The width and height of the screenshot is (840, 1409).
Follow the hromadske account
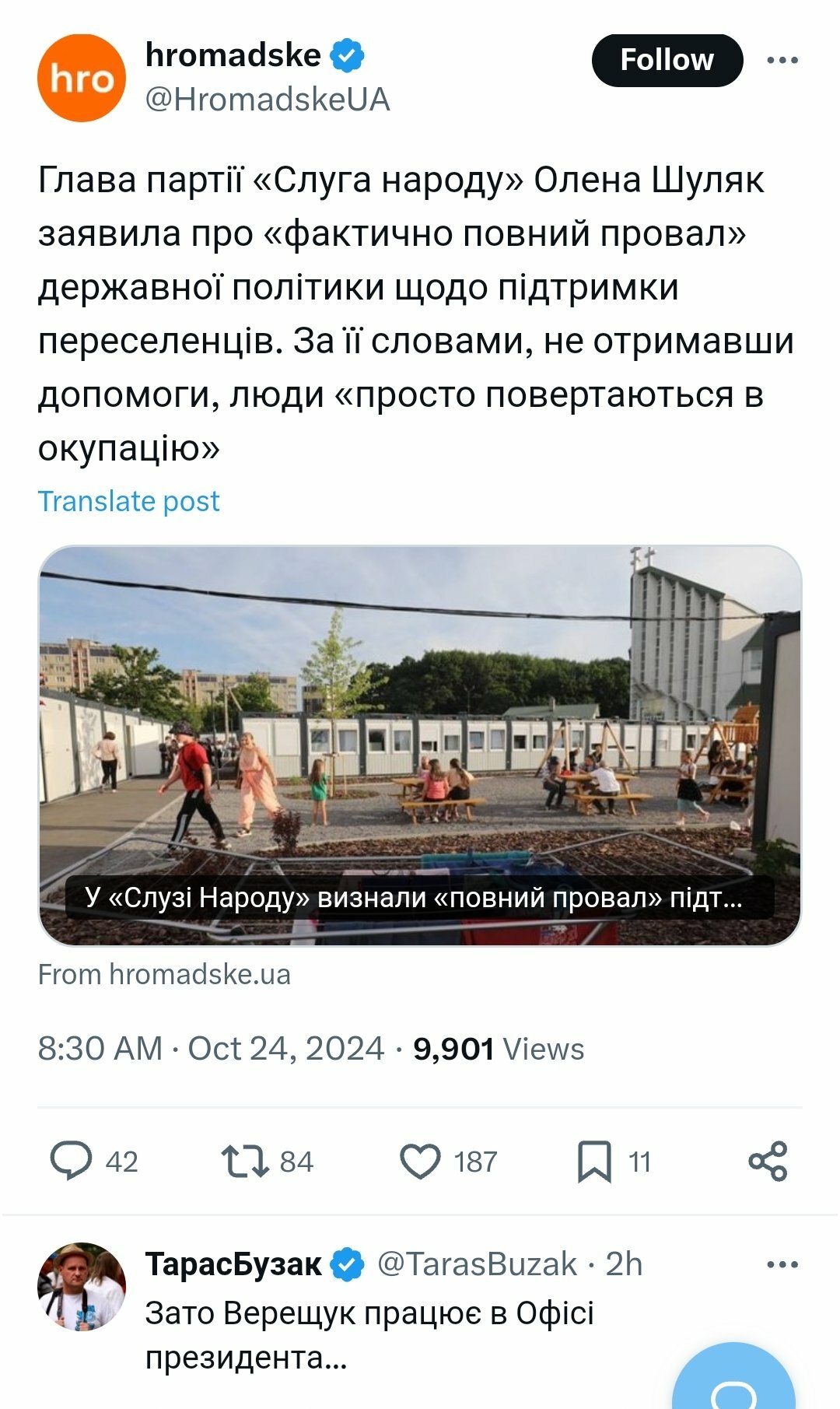[667, 60]
